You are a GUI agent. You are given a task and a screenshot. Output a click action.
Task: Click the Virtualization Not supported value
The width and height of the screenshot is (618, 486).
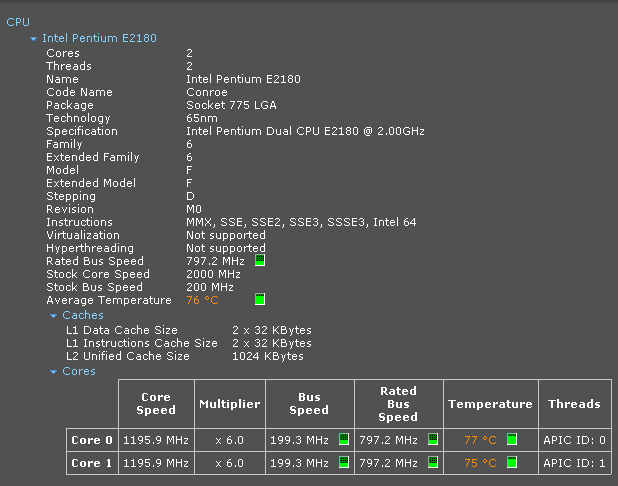[x=226, y=235]
